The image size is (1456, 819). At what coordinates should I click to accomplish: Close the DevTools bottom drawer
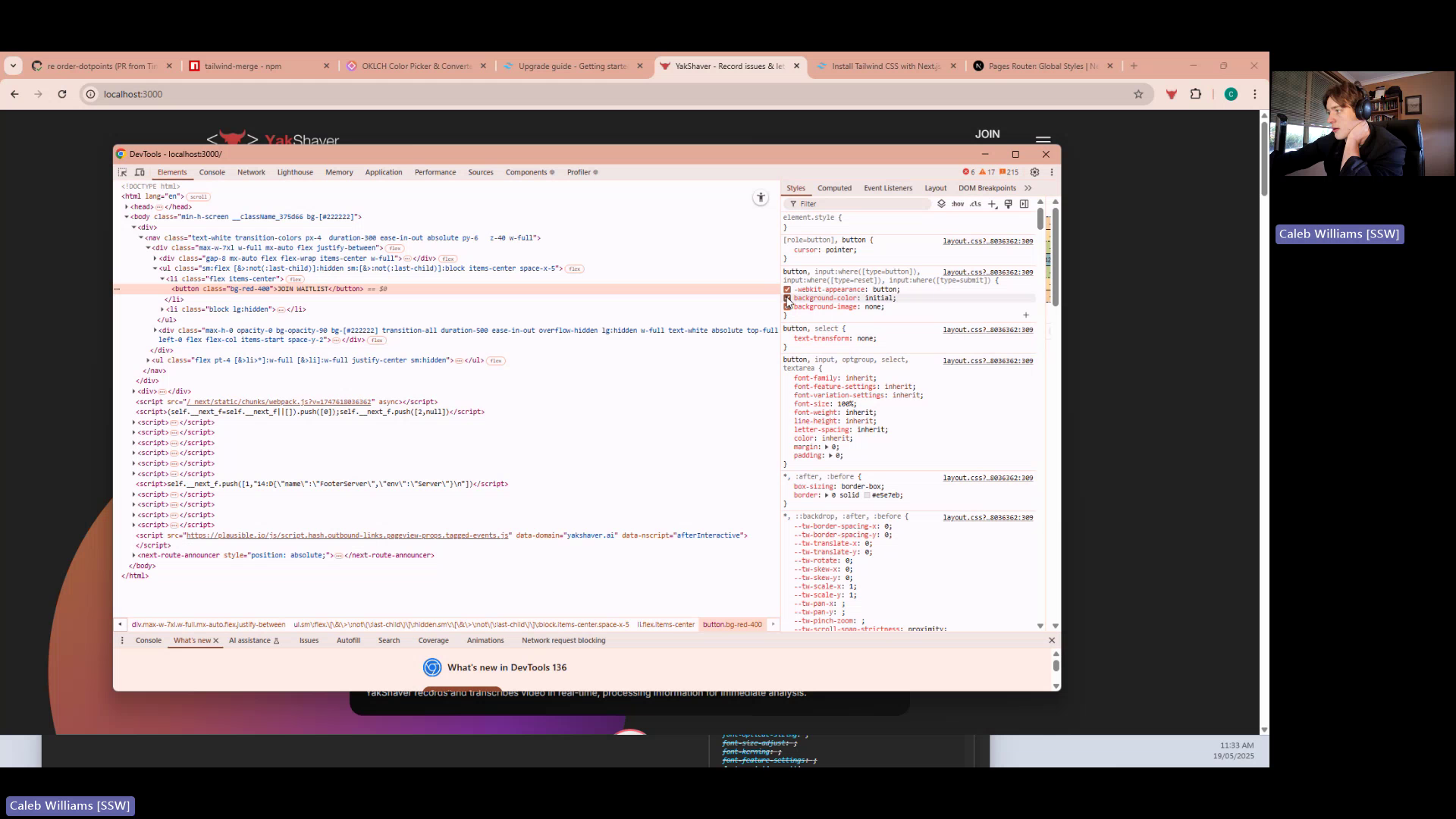(1052, 641)
